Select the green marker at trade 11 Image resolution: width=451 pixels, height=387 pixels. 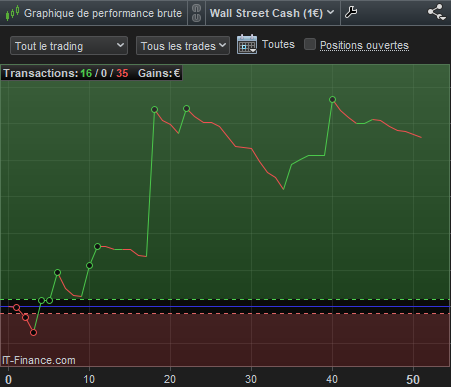(97, 246)
